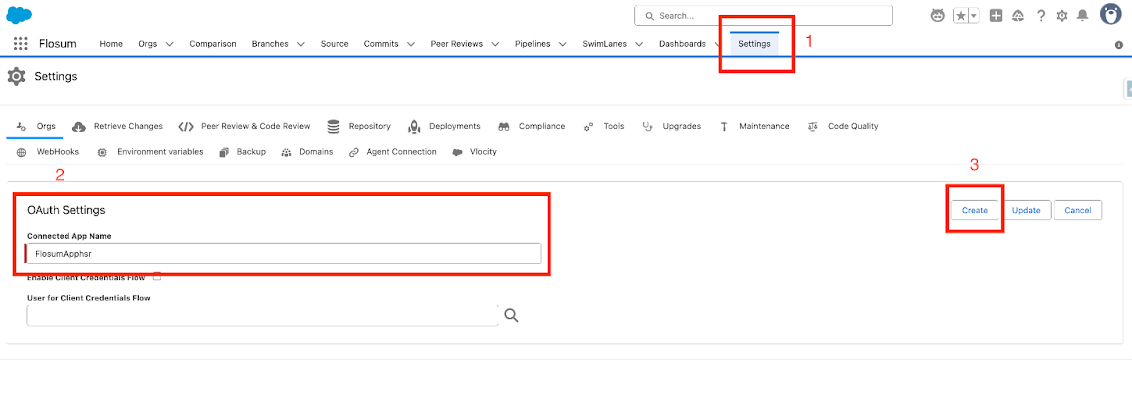Open the Setup gear icon in header
Image resolution: width=1132 pixels, height=406 pixels.
pyautogui.click(x=1062, y=15)
